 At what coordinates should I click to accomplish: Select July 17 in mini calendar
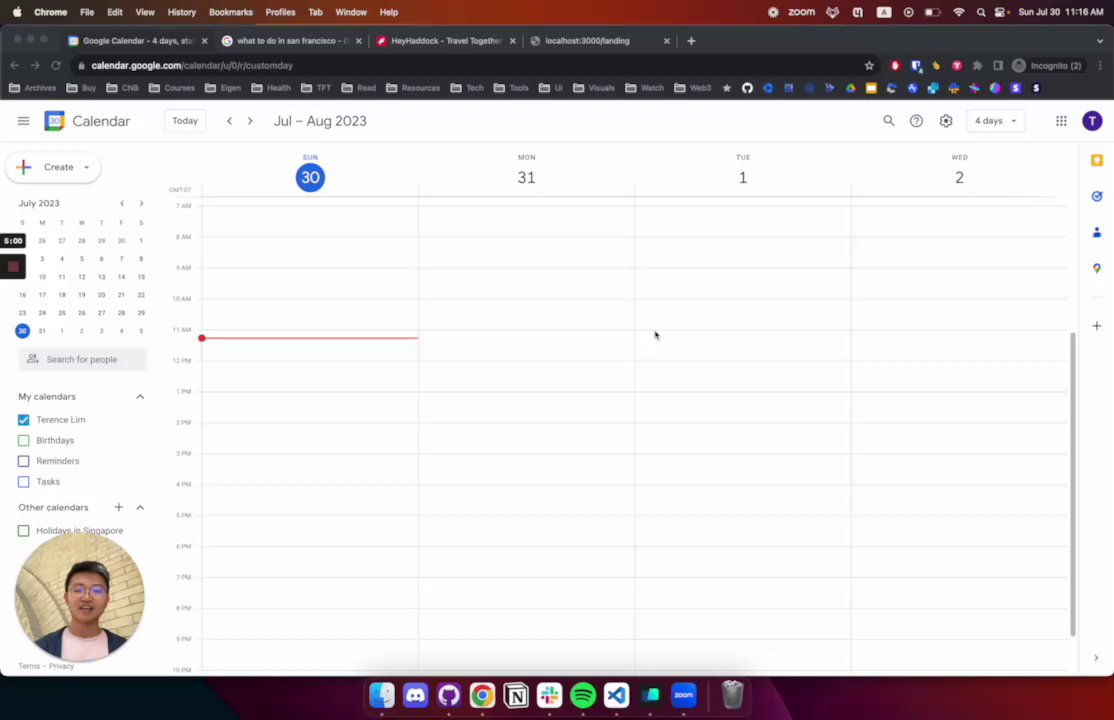pyautogui.click(x=42, y=295)
